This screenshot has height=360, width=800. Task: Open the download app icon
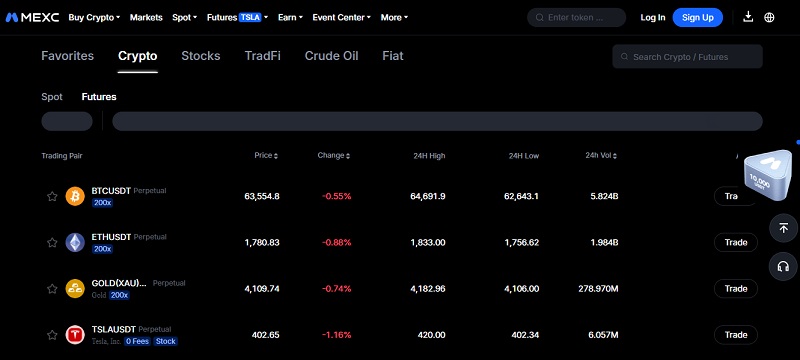point(748,17)
